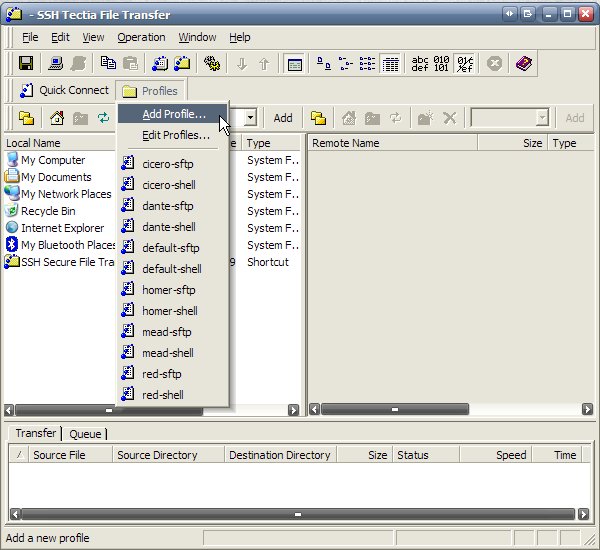Click local pane folders icon
The height and width of the screenshot is (550, 600).
tap(27, 118)
